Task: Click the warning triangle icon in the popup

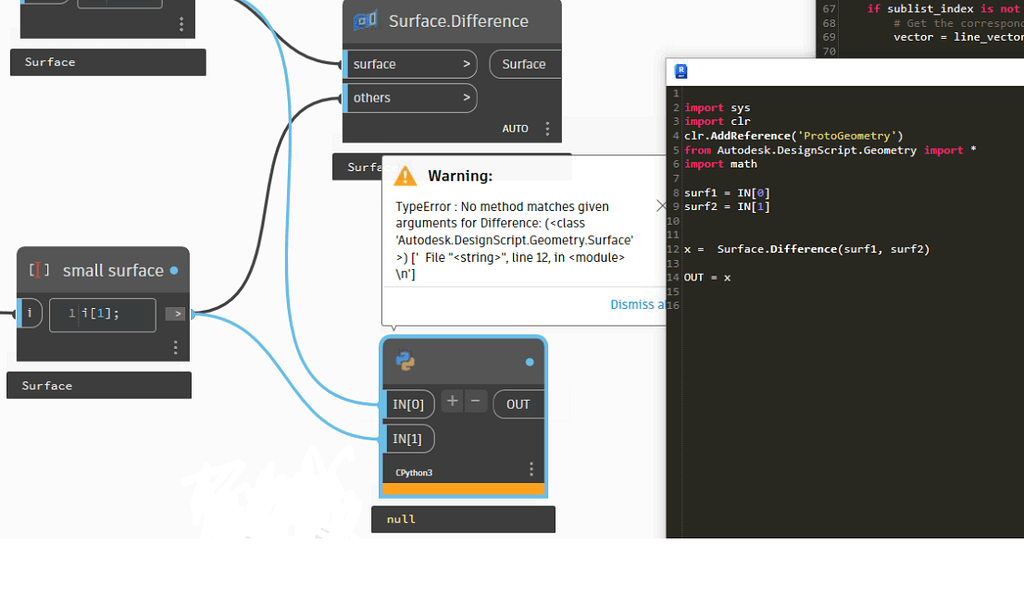Action: coord(405,174)
